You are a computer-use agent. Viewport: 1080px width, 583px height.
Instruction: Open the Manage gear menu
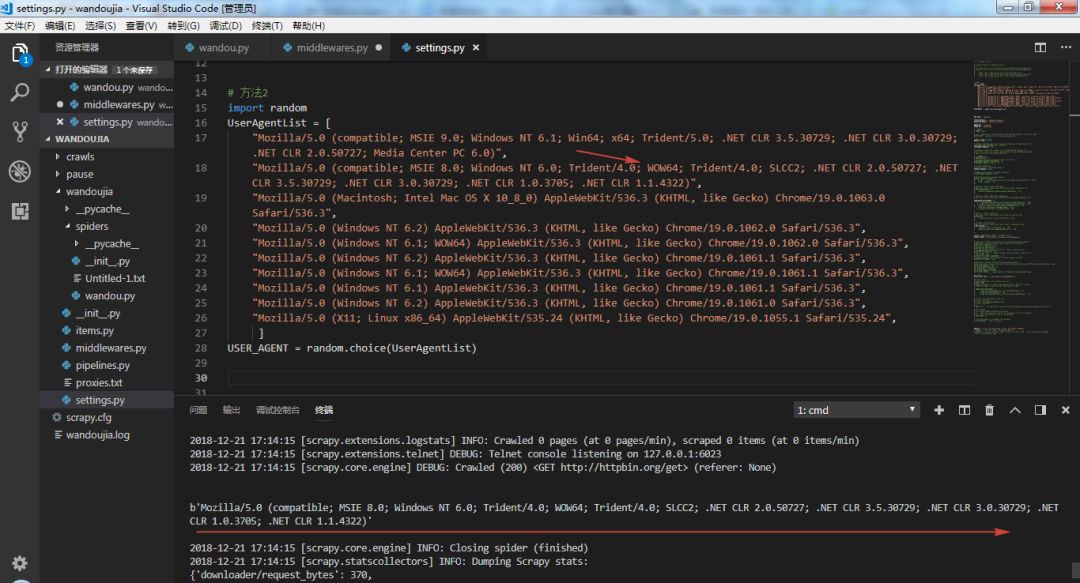point(19,563)
